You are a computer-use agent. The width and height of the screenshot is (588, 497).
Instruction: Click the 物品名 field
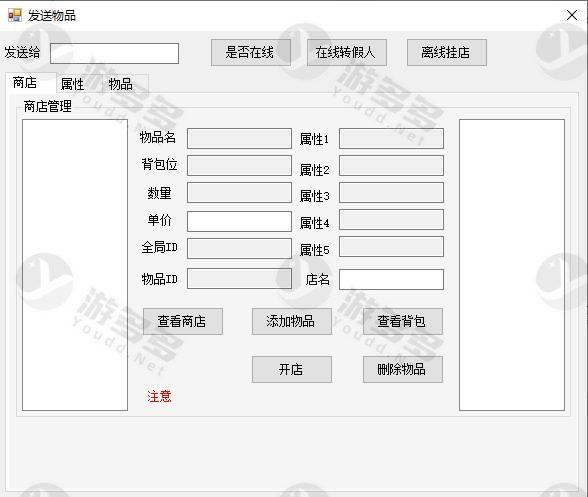click(239, 138)
